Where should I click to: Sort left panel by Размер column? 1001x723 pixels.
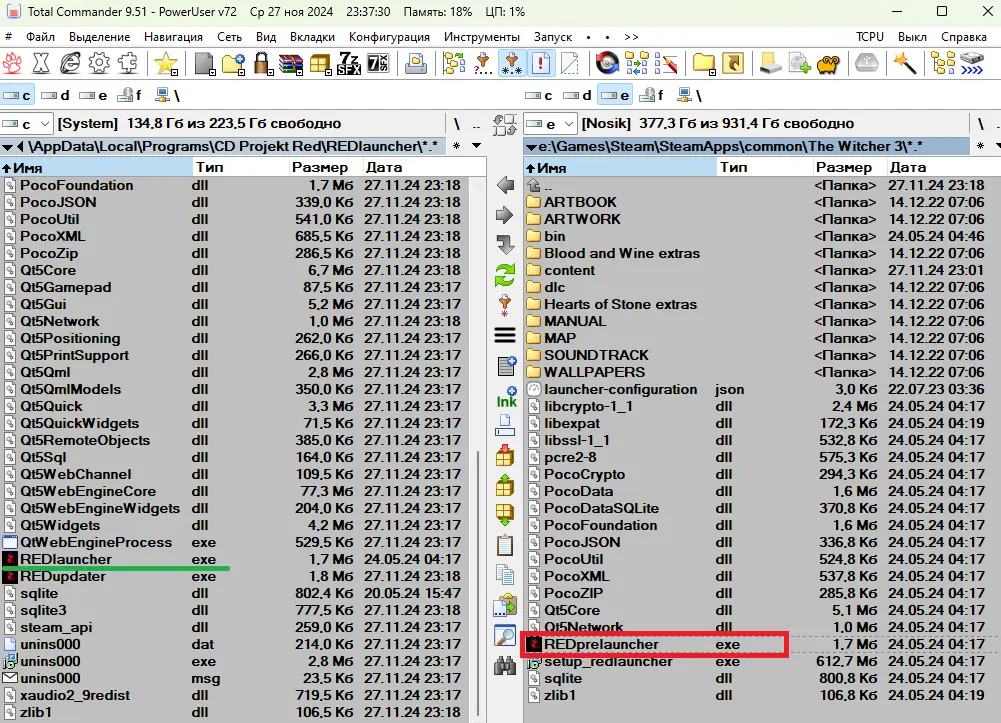pyautogui.click(x=324, y=168)
